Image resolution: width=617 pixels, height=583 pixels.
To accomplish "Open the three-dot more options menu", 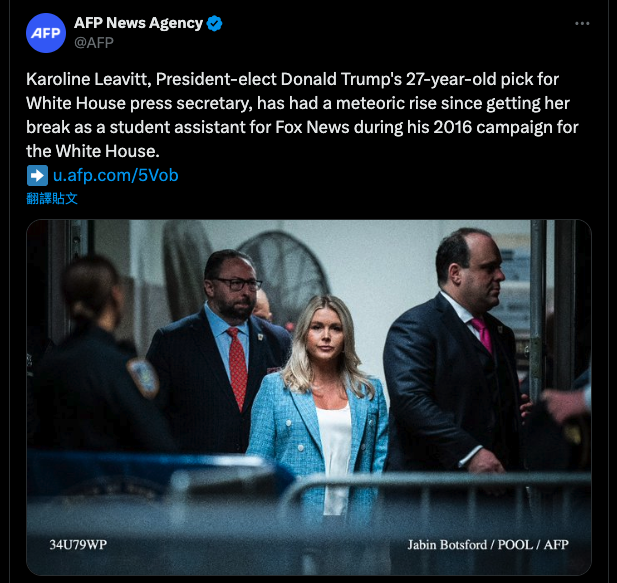I will pos(582,24).
